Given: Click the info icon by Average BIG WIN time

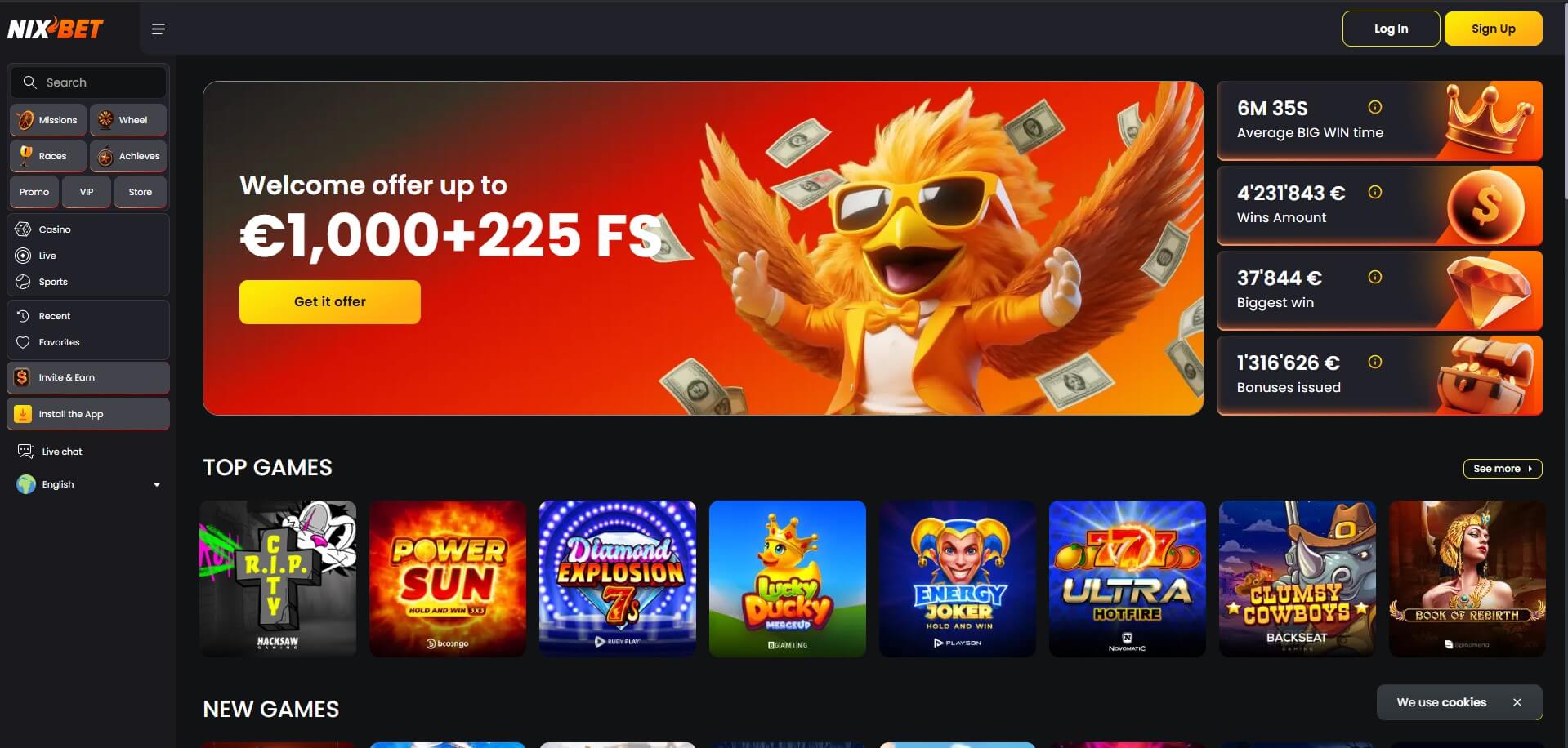Looking at the screenshot, I should (1375, 107).
